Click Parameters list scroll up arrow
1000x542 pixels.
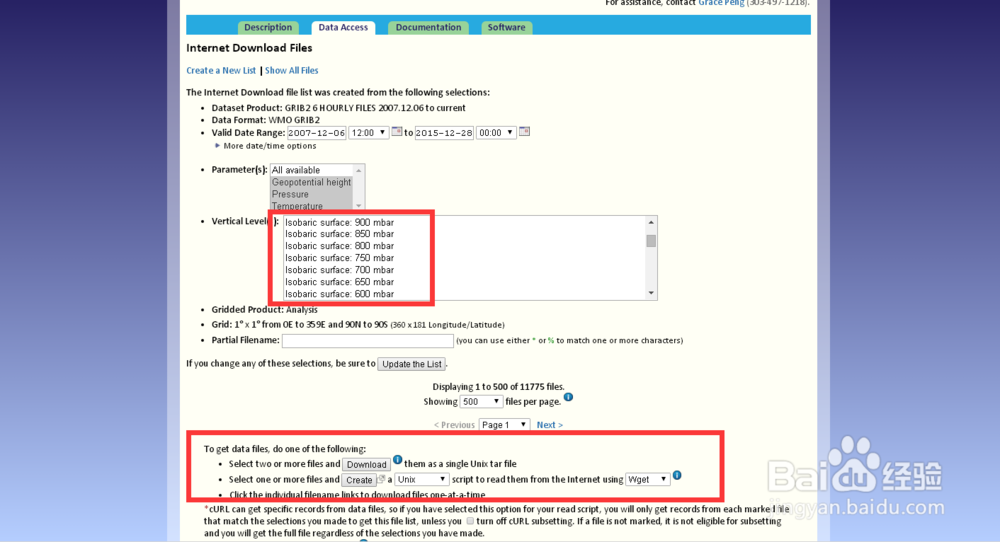point(359,170)
